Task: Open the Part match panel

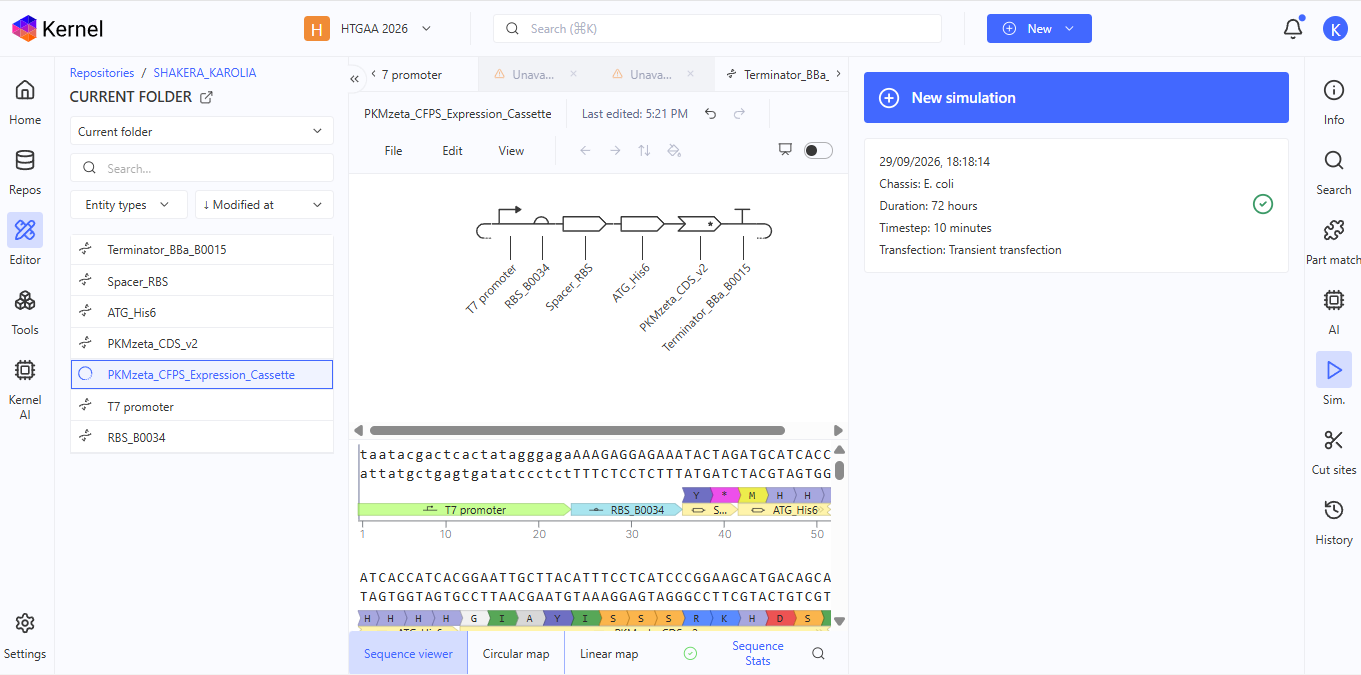Action: (1334, 242)
